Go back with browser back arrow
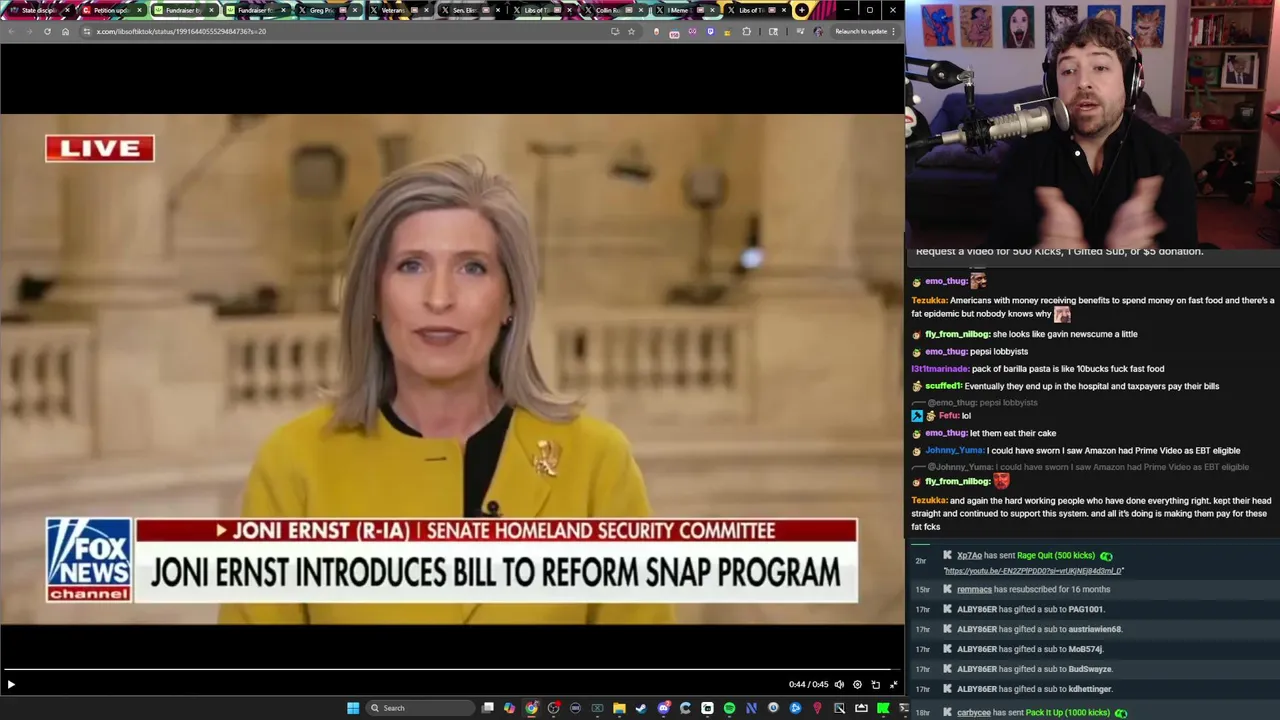 [11, 31]
